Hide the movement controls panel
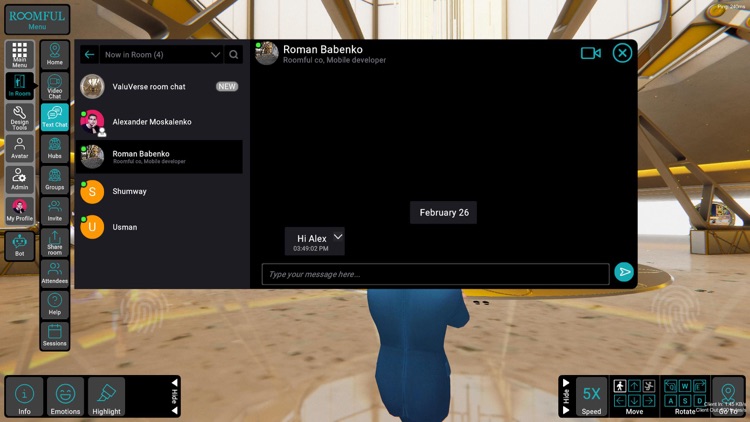The width and height of the screenshot is (750, 422). (566, 397)
